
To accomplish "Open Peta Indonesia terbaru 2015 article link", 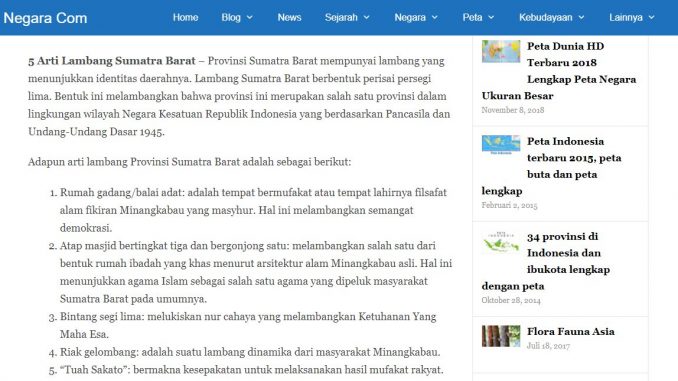I will tap(552, 166).
